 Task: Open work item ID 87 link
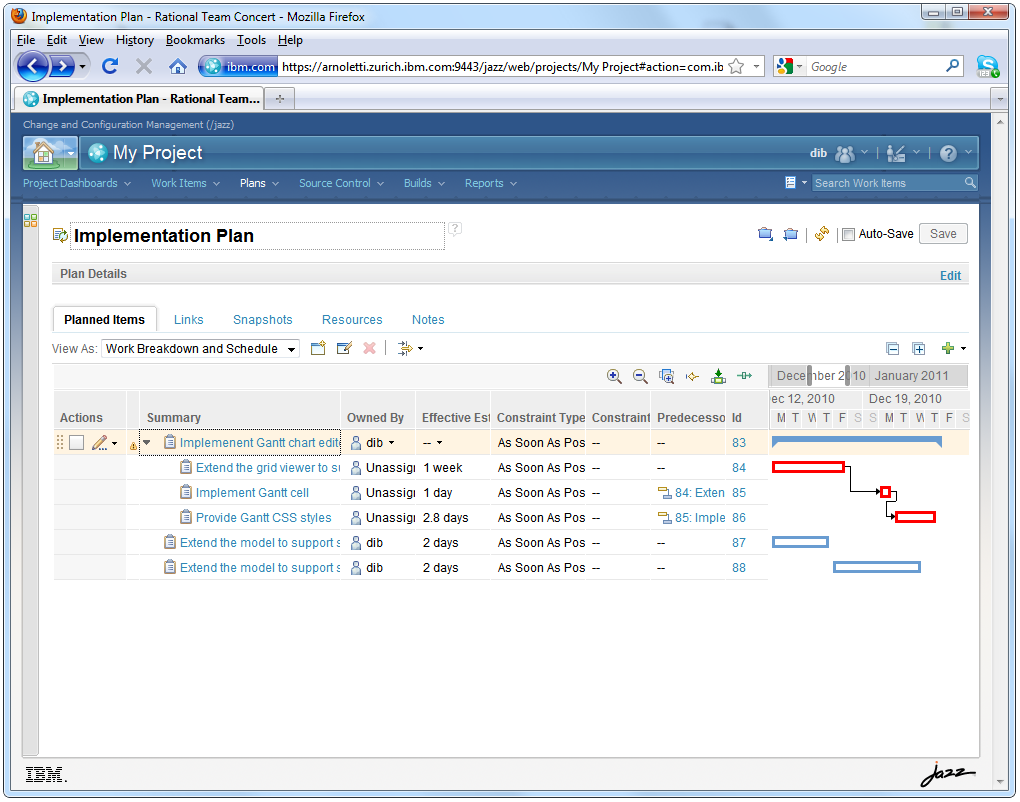[739, 543]
